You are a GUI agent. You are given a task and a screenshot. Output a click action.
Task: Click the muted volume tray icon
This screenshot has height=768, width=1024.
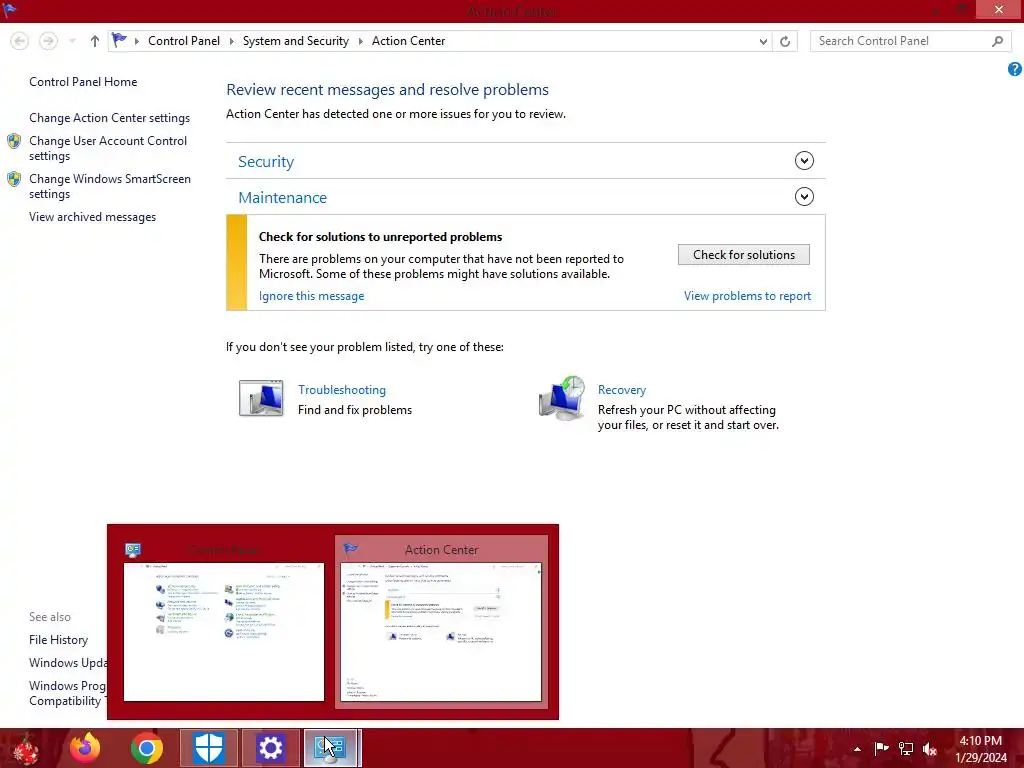[x=930, y=748]
